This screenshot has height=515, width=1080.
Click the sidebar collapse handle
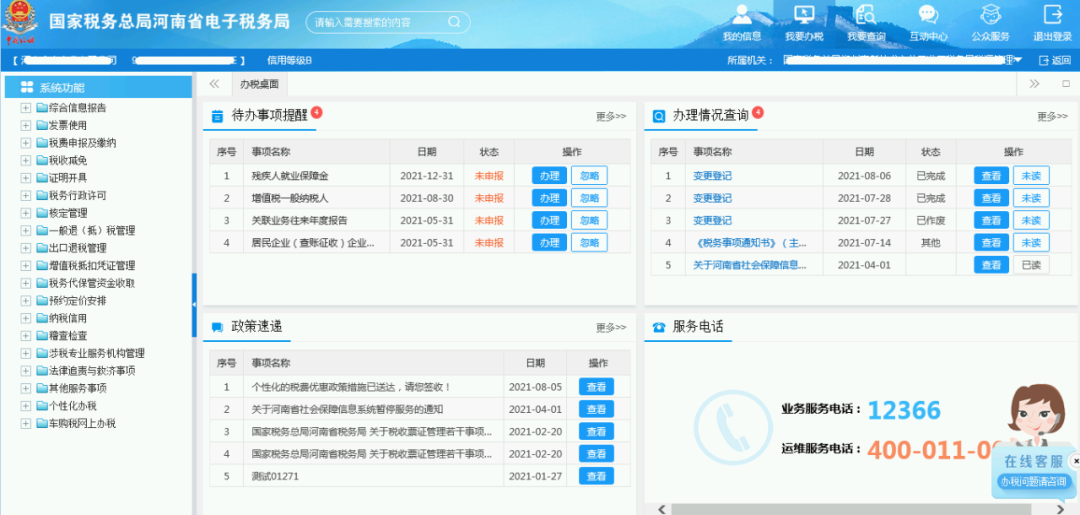click(194, 304)
